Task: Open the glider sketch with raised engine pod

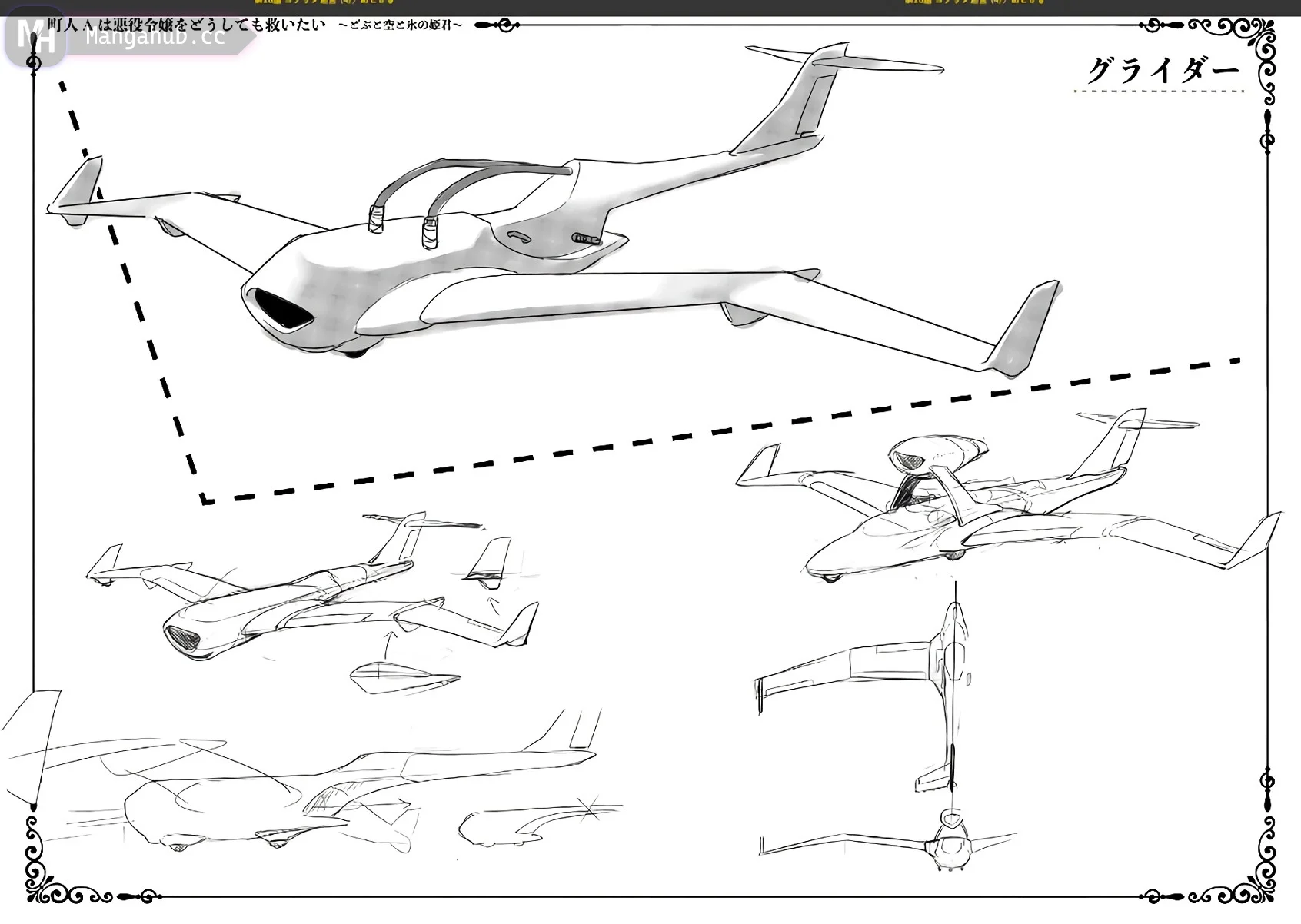Action: tap(1000, 500)
